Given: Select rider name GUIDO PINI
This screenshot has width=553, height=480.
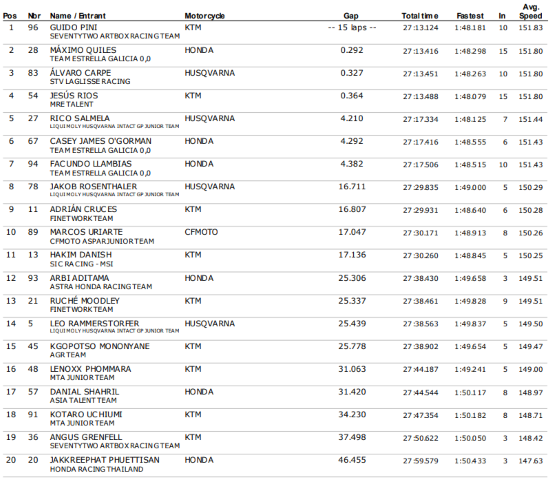Looking at the screenshot, I should click(x=73, y=28).
